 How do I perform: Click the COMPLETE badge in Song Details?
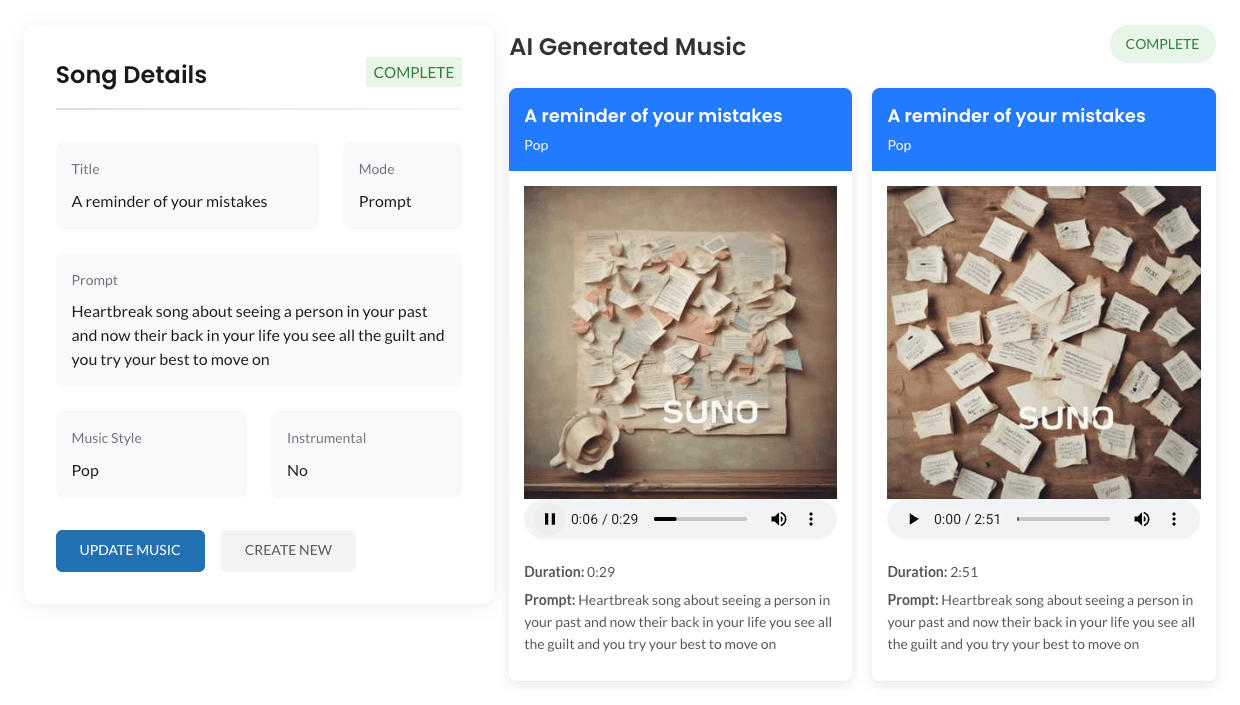[x=413, y=72]
